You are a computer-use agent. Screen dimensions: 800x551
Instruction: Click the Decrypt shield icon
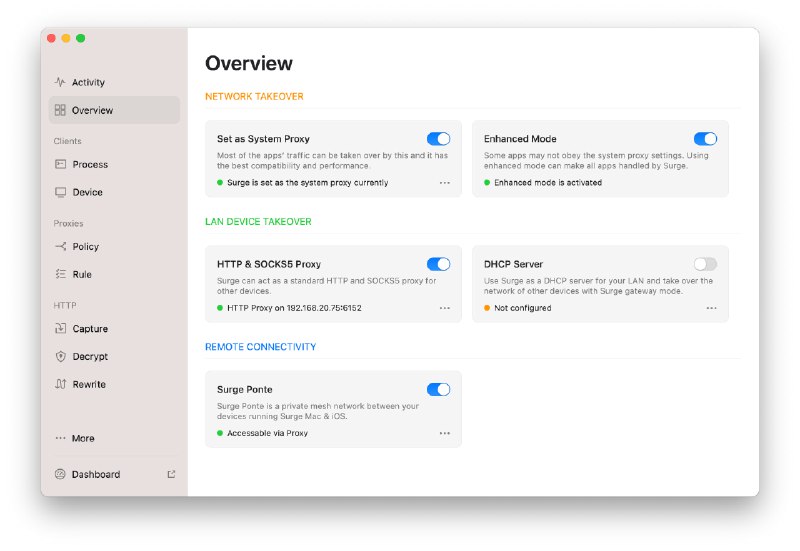pos(60,356)
